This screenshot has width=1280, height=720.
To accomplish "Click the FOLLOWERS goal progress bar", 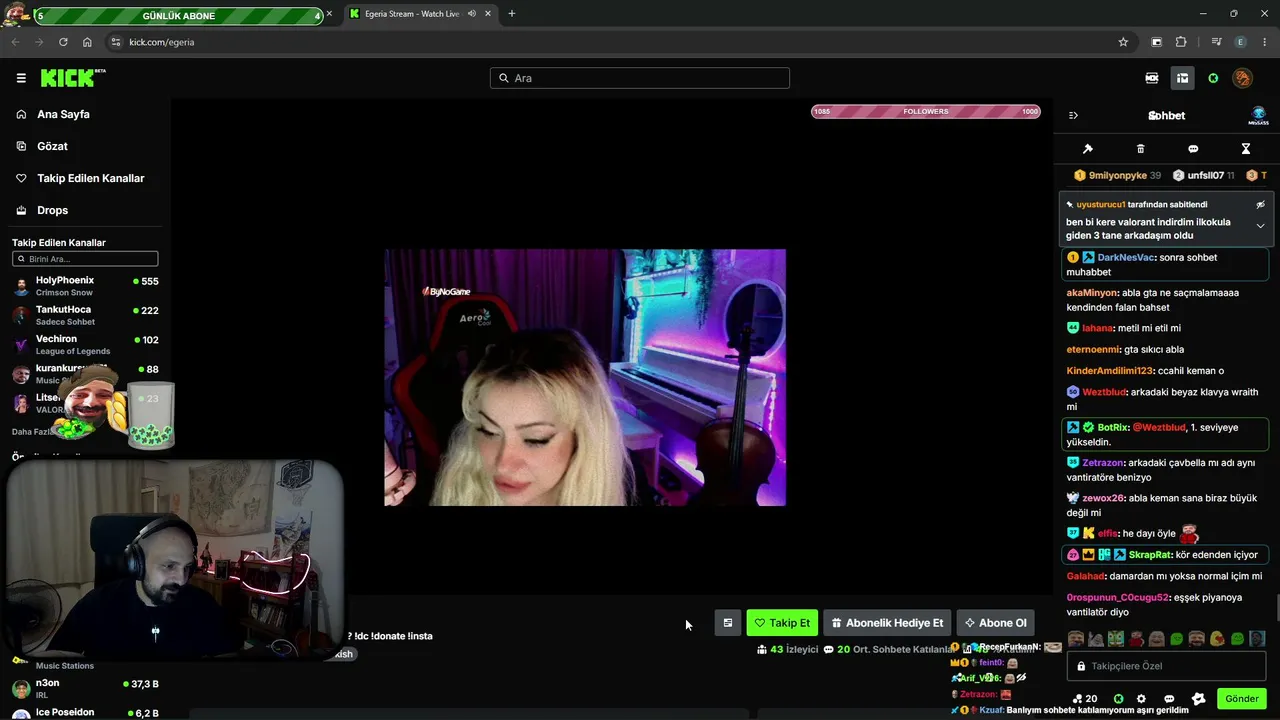I will [x=926, y=111].
